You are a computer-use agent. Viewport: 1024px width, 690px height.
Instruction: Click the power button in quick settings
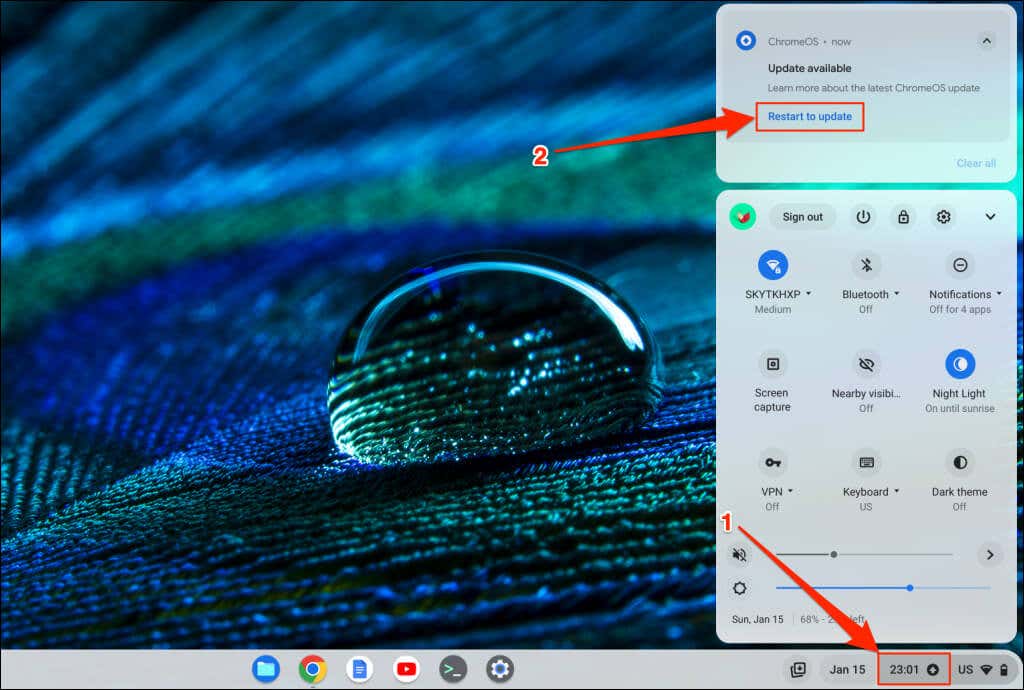tap(863, 217)
